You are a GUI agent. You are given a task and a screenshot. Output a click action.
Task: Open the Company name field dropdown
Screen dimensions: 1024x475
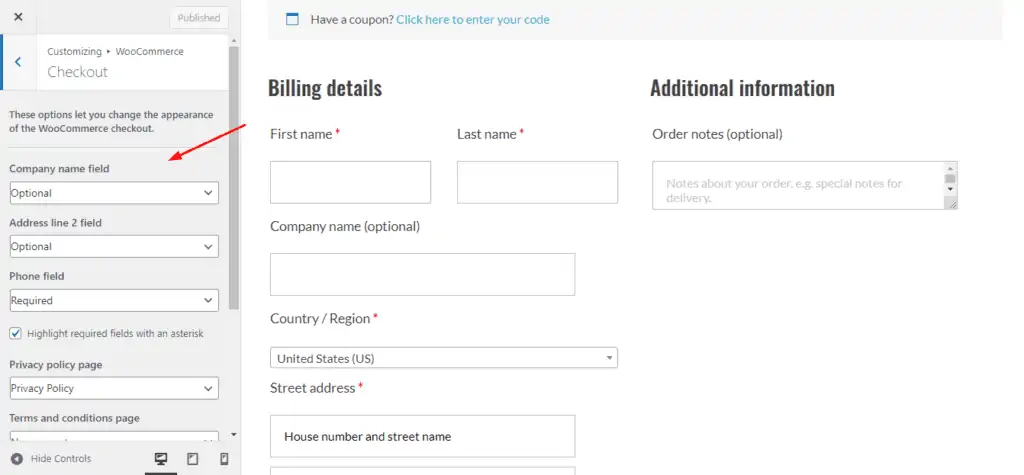coord(113,193)
